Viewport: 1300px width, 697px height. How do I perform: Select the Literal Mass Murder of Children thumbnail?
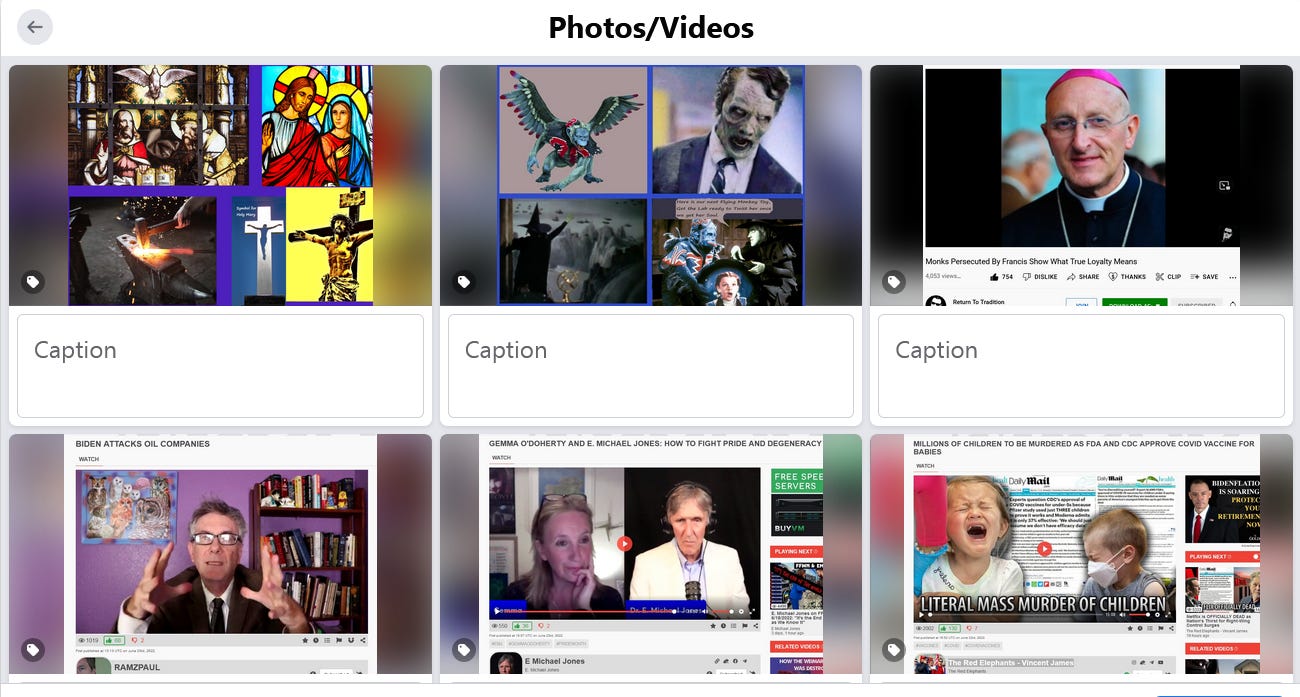1081,554
